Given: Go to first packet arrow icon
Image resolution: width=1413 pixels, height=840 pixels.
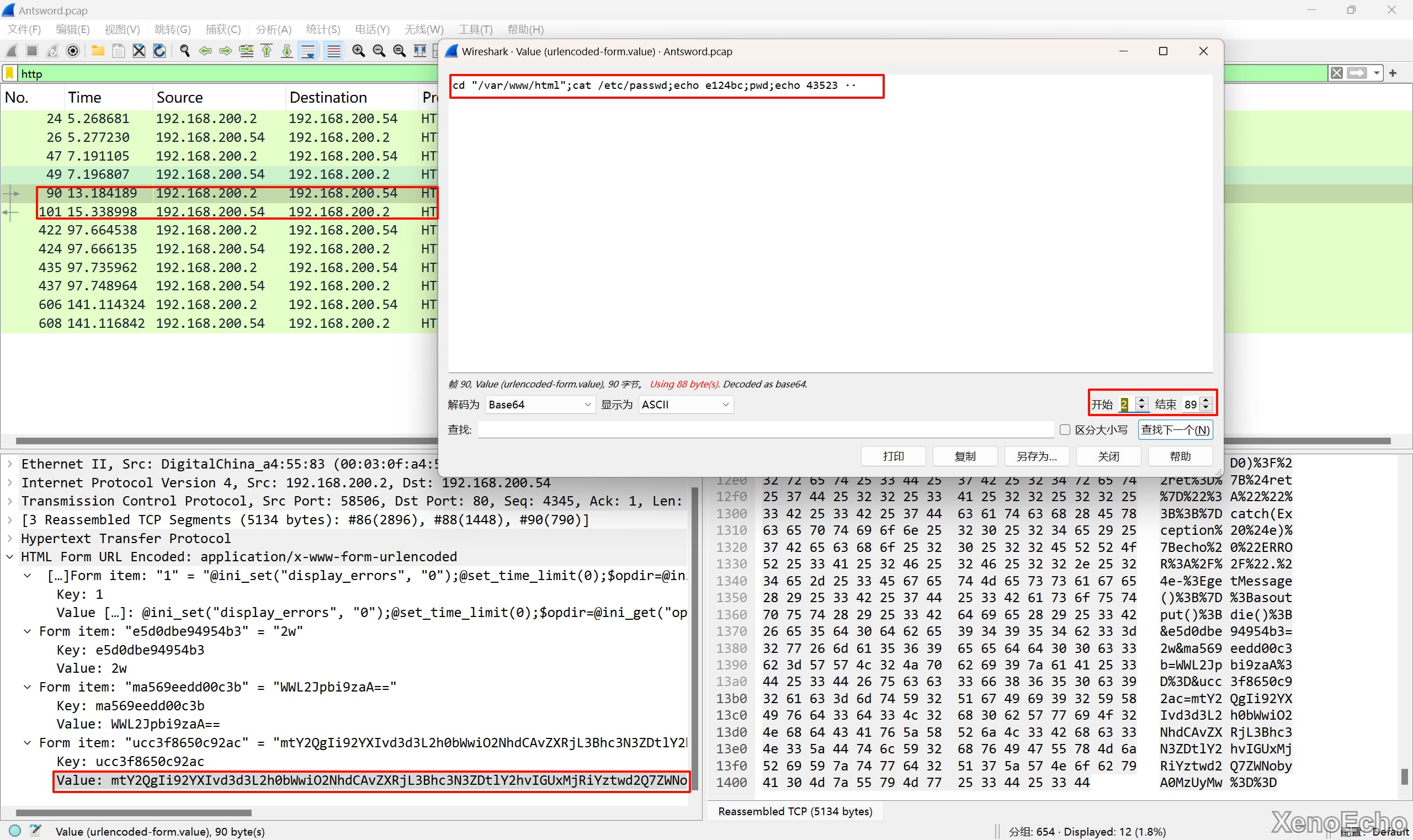Looking at the screenshot, I should [x=267, y=51].
